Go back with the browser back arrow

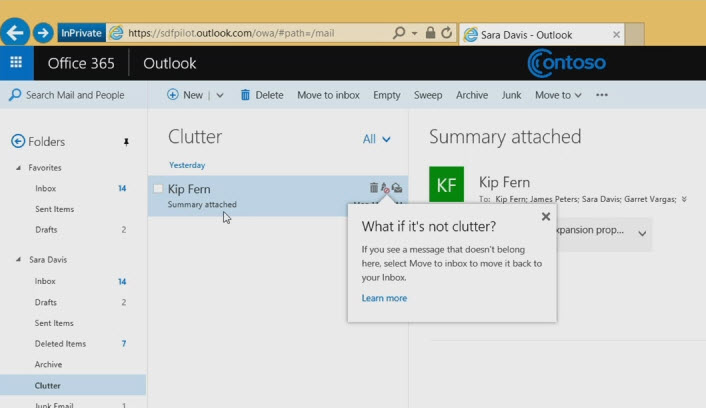point(15,32)
